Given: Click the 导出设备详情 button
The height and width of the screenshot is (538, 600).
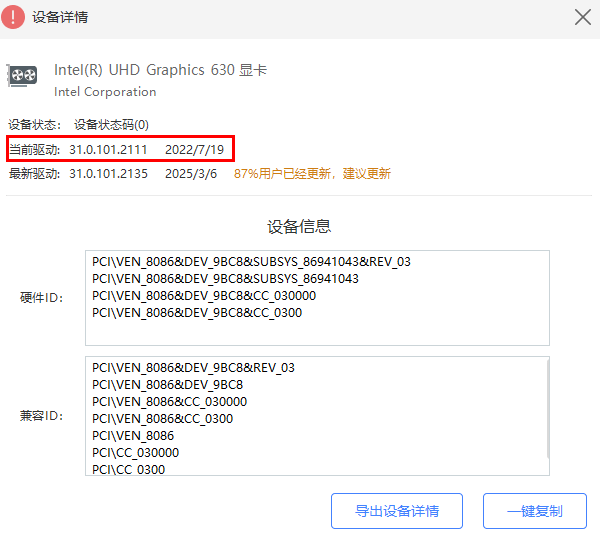Looking at the screenshot, I should [397, 511].
